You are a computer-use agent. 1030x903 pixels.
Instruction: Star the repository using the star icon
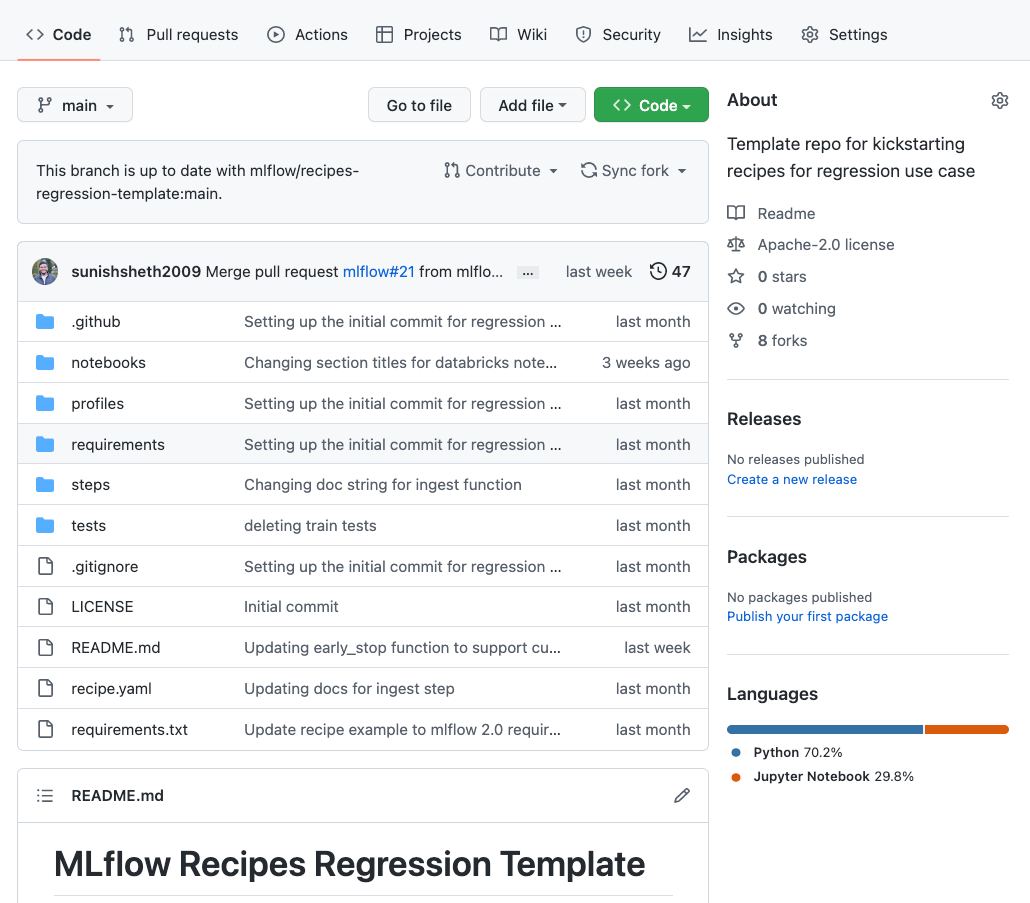coord(737,276)
